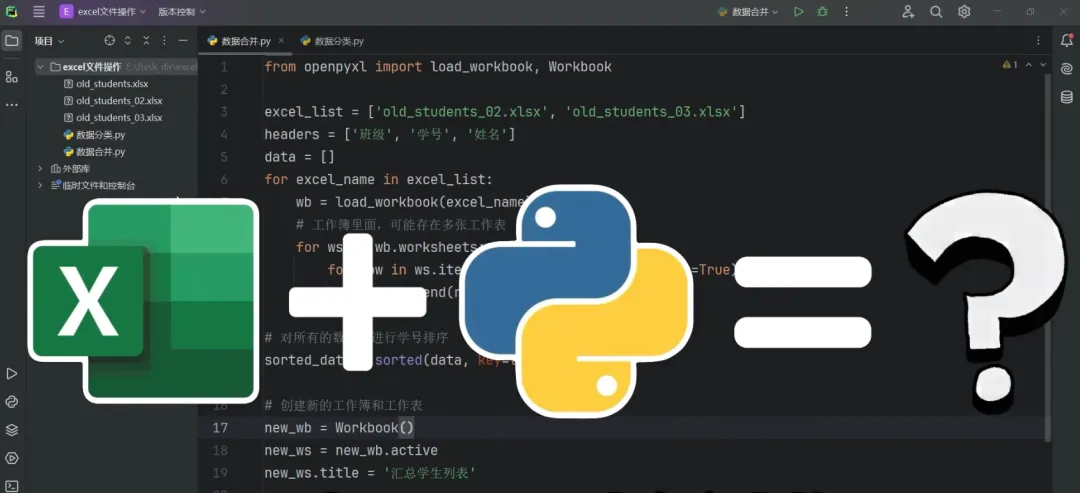Click line number 17 in gutter

[220, 428]
